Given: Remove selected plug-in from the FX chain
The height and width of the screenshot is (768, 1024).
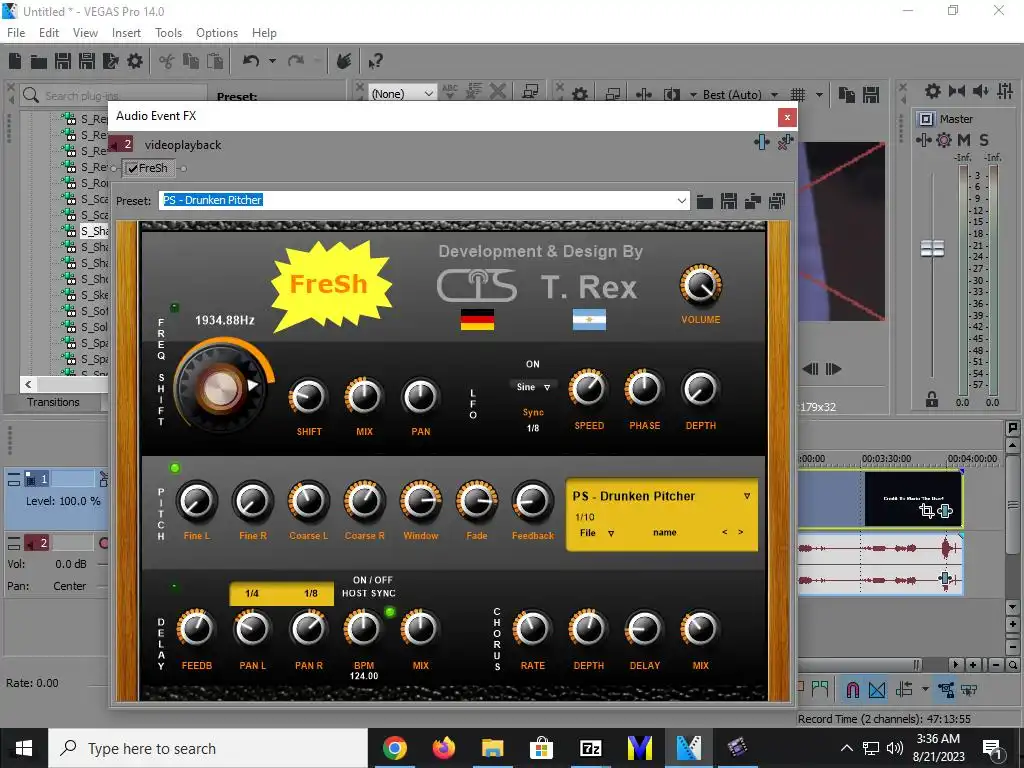Looking at the screenshot, I should [784, 142].
